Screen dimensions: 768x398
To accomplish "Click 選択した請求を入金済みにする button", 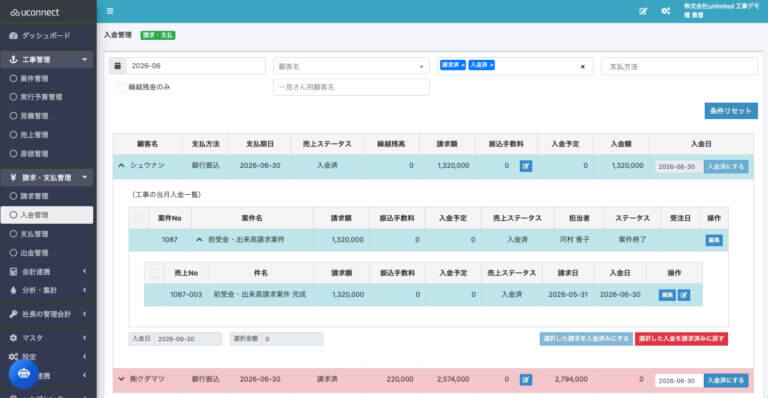I will [586, 339].
